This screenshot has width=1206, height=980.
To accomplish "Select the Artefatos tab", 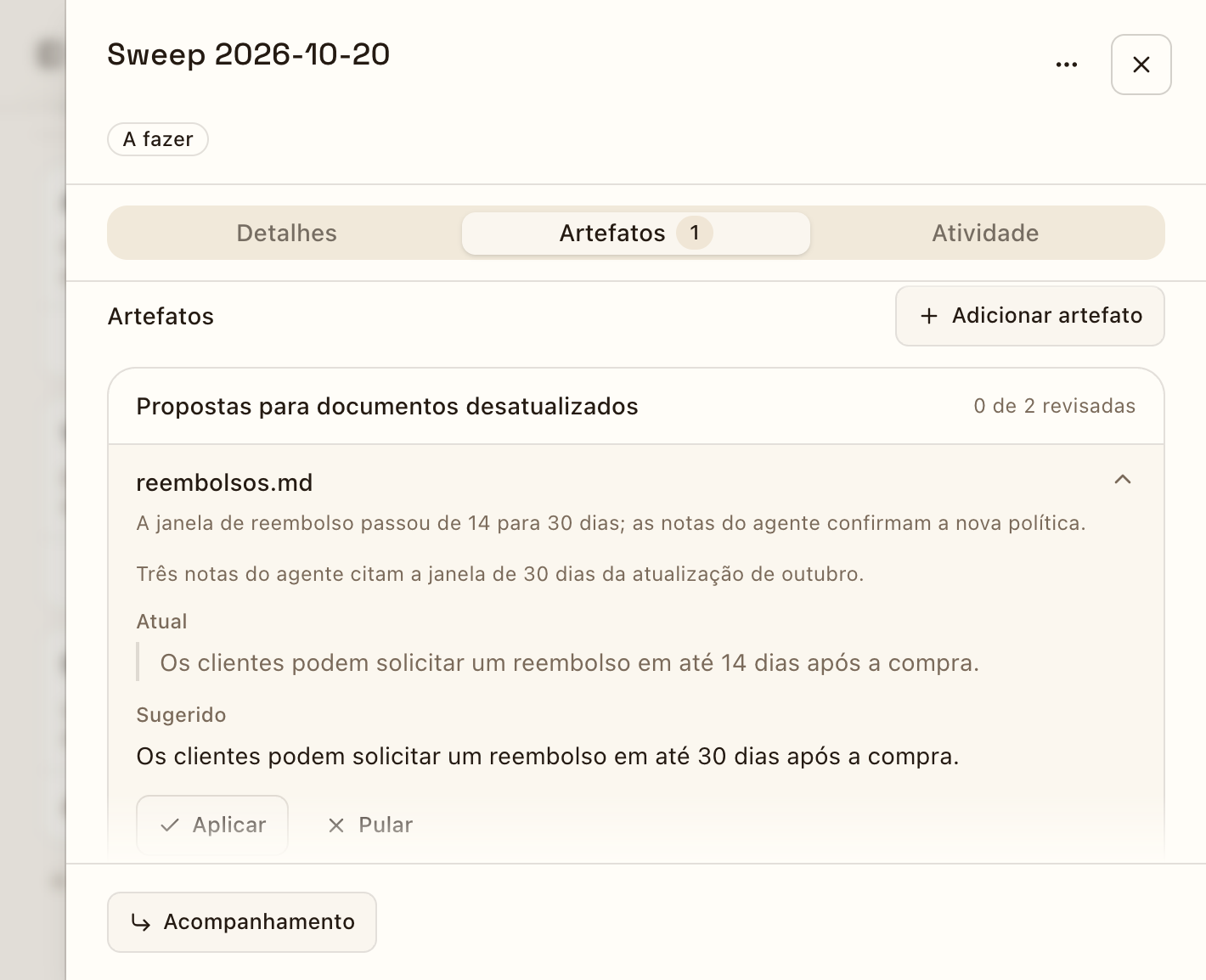I will coord(636,234).
